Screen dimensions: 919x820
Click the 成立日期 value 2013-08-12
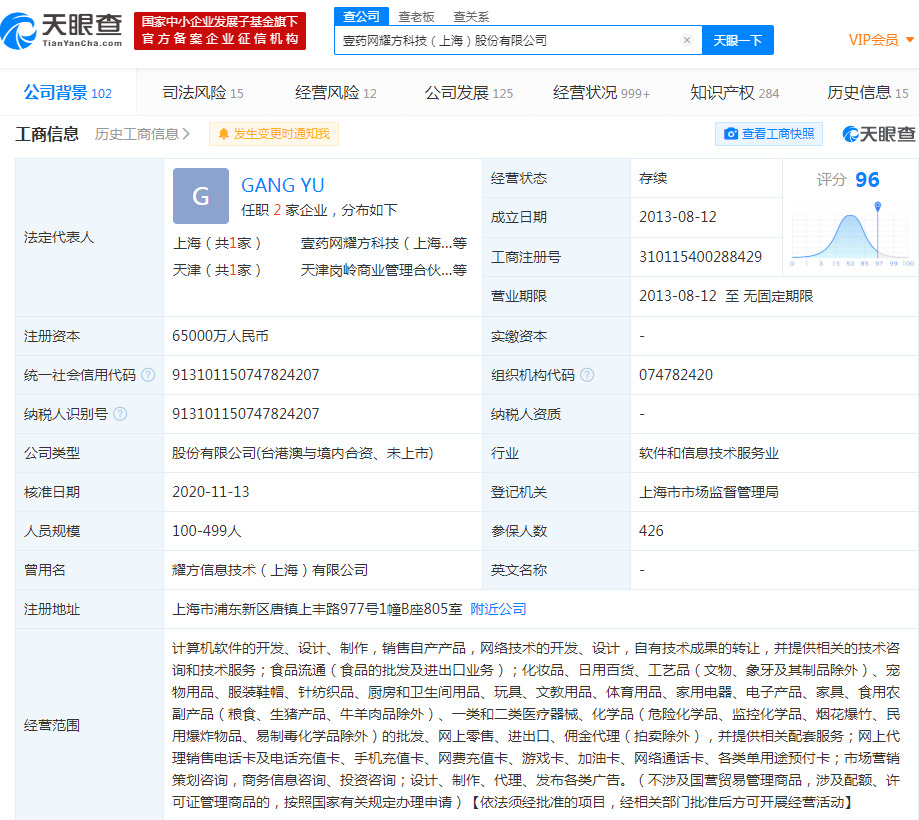[x=678, y=217]
